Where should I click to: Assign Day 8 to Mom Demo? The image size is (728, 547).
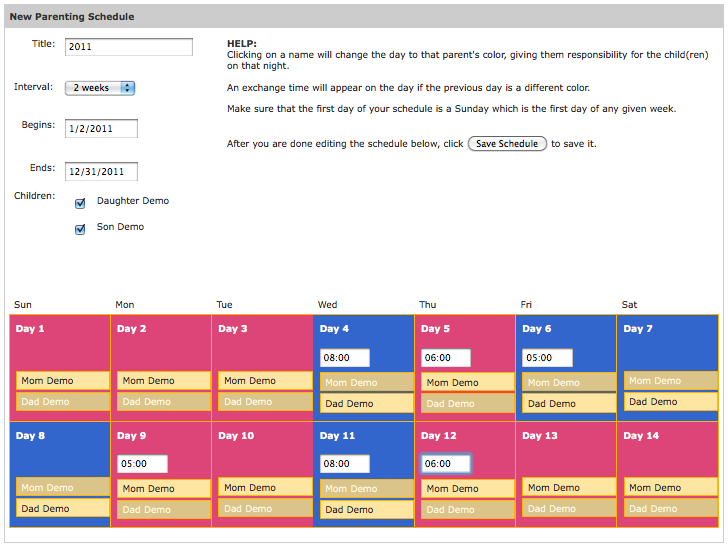63,488
